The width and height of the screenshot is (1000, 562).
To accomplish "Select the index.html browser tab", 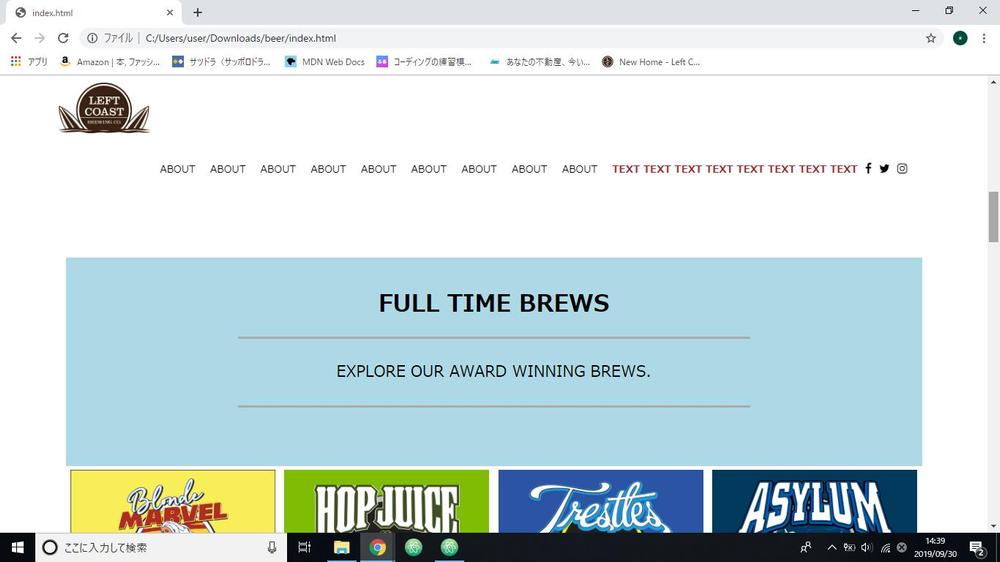I will [x=93, y=12].
